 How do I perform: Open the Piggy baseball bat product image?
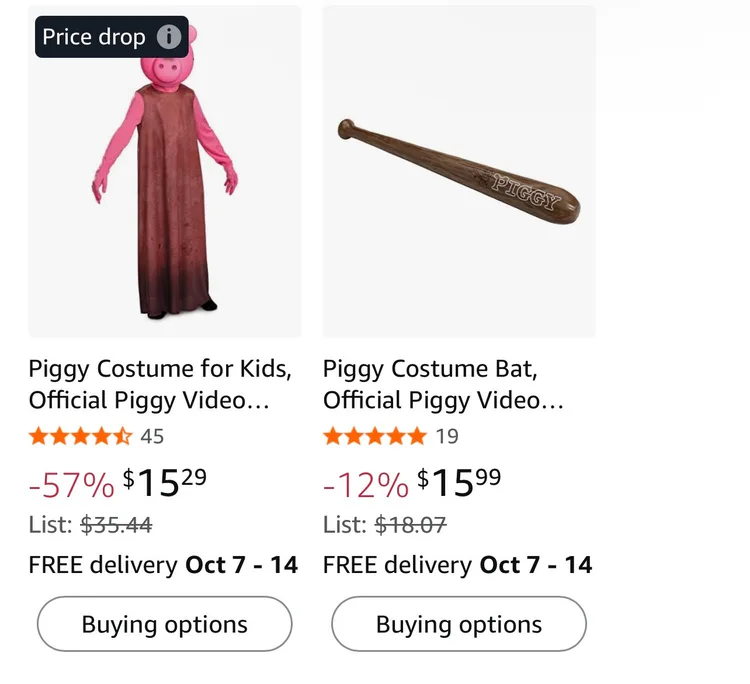click(459, 172)
